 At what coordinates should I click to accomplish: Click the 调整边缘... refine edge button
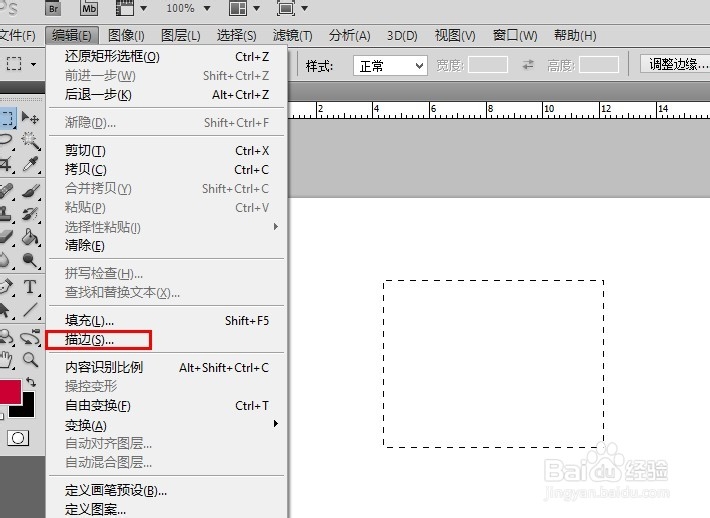(x=676, y=64)
